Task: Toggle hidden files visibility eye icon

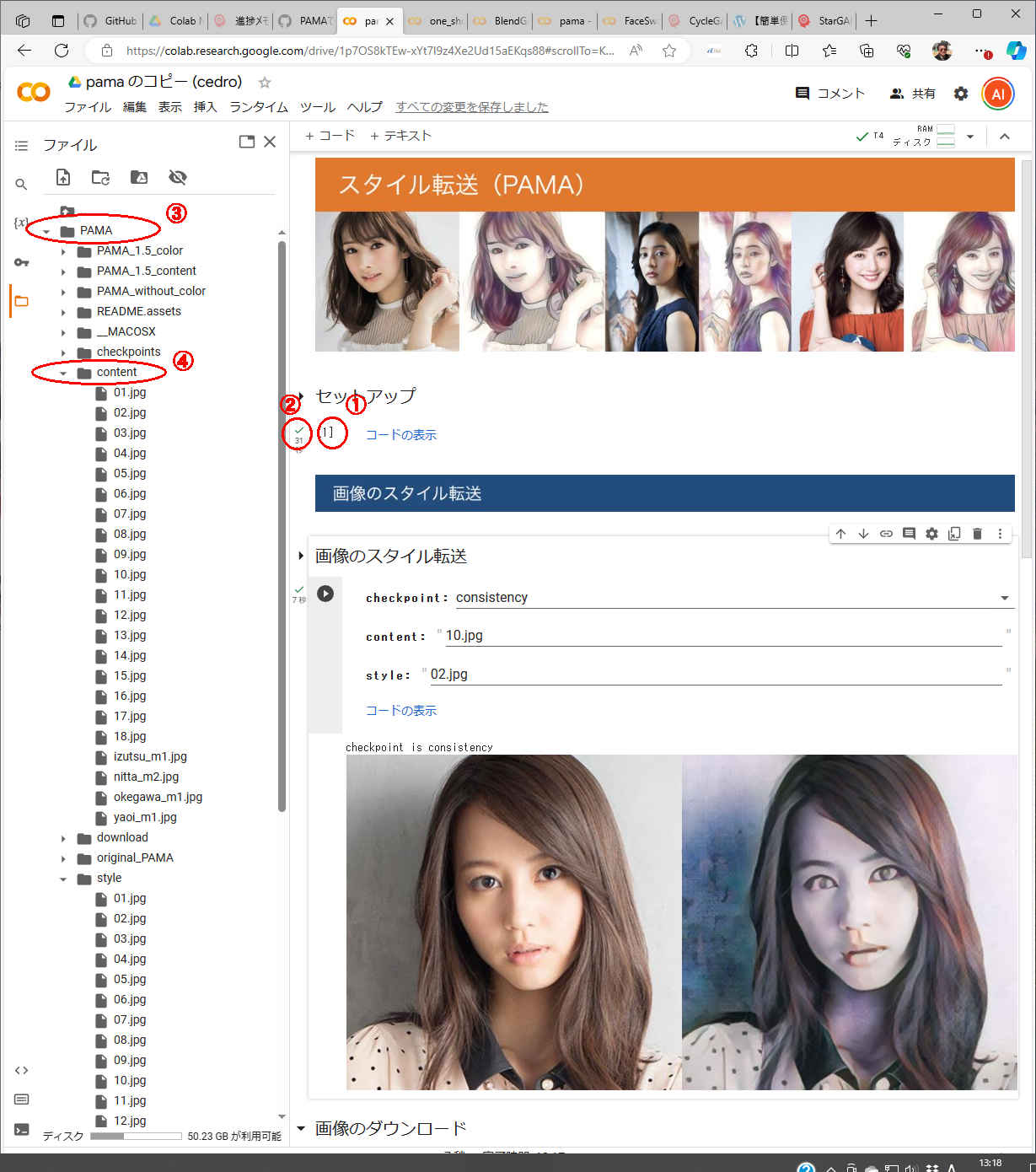Action: pyautogui.click(x=177, y=177)
